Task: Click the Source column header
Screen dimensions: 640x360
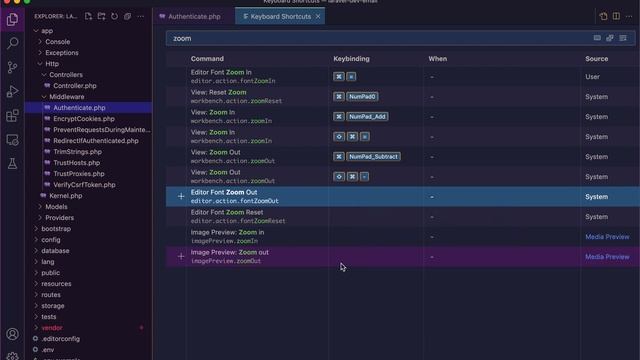Action: [596, 59]
